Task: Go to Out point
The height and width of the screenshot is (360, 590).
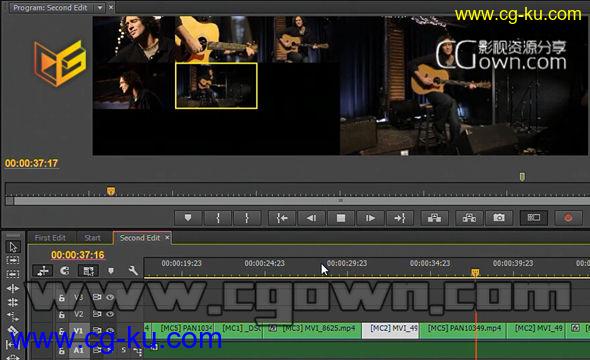Action: coord(400,218)
